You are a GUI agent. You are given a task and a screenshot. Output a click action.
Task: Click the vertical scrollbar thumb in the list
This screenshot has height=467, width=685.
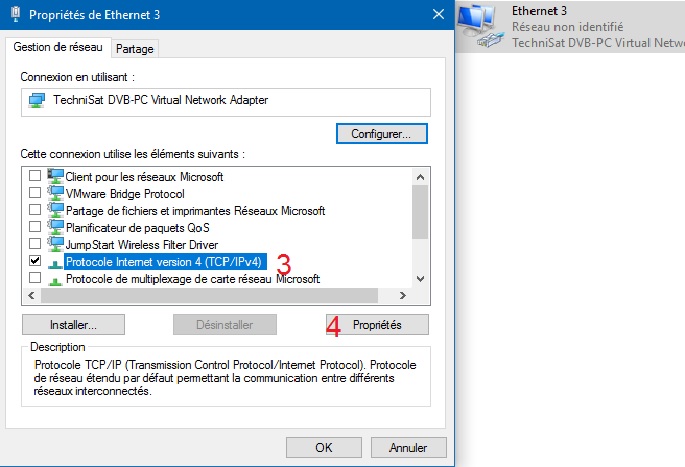420,211
